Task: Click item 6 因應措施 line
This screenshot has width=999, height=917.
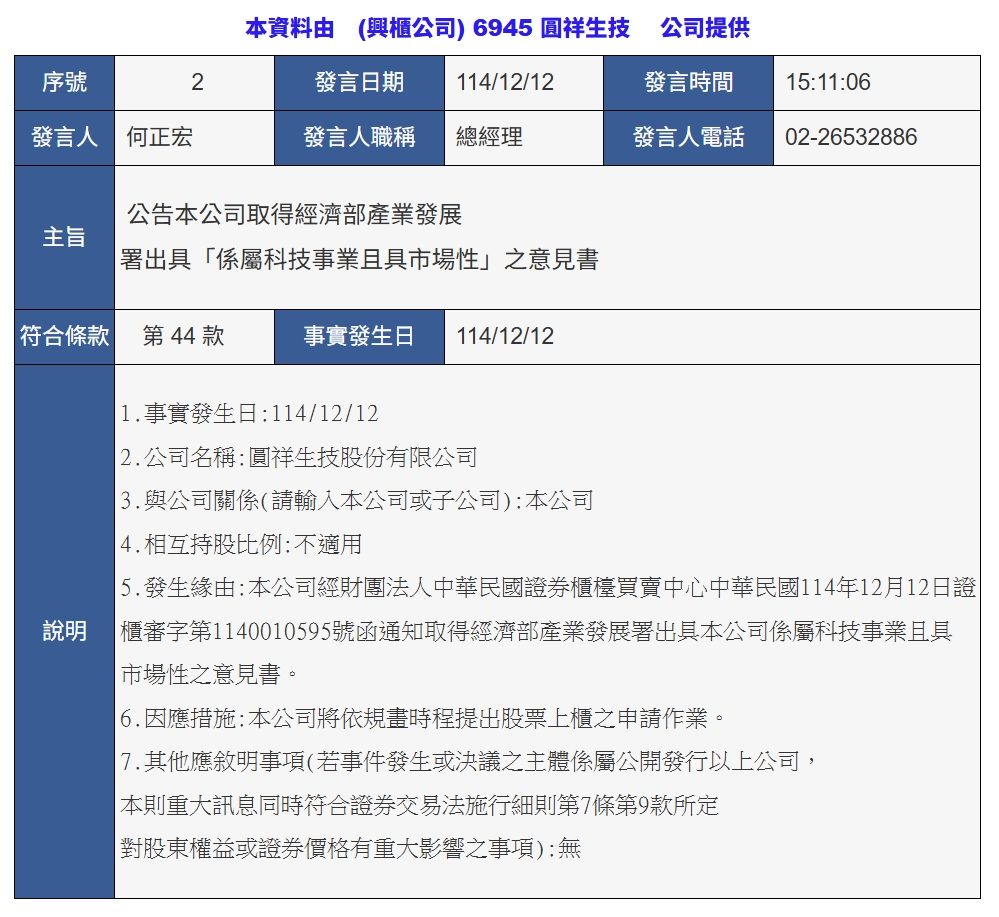Action: [423, 719]
